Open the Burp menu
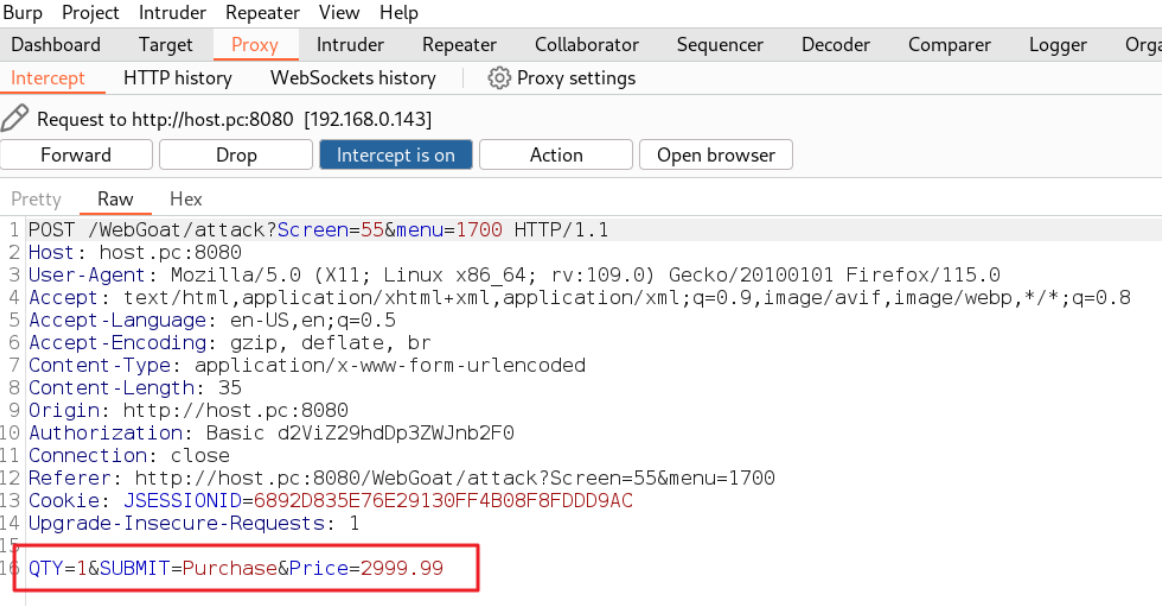This screenshot has height=607, width=1162. (23, 13)
